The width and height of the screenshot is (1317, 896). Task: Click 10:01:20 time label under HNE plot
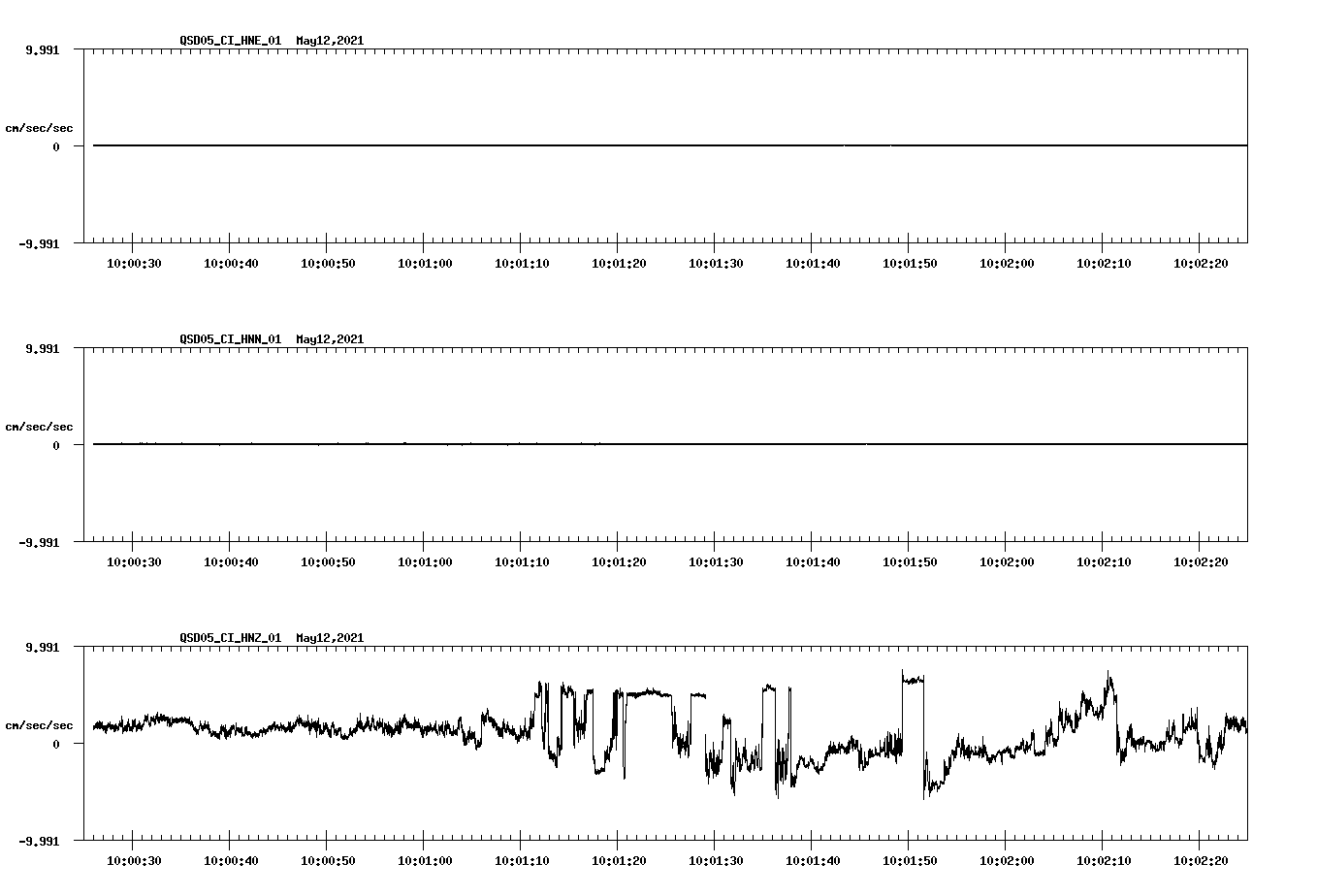pos(619,264)
